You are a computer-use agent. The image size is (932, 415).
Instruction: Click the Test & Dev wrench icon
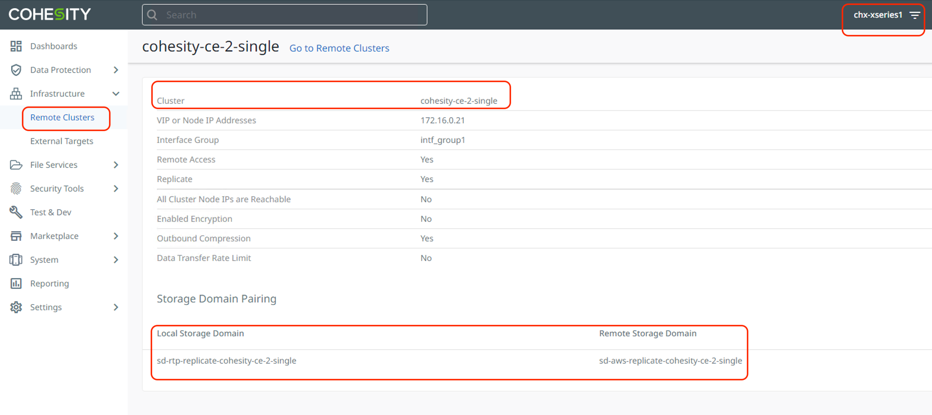click(16, 212)
